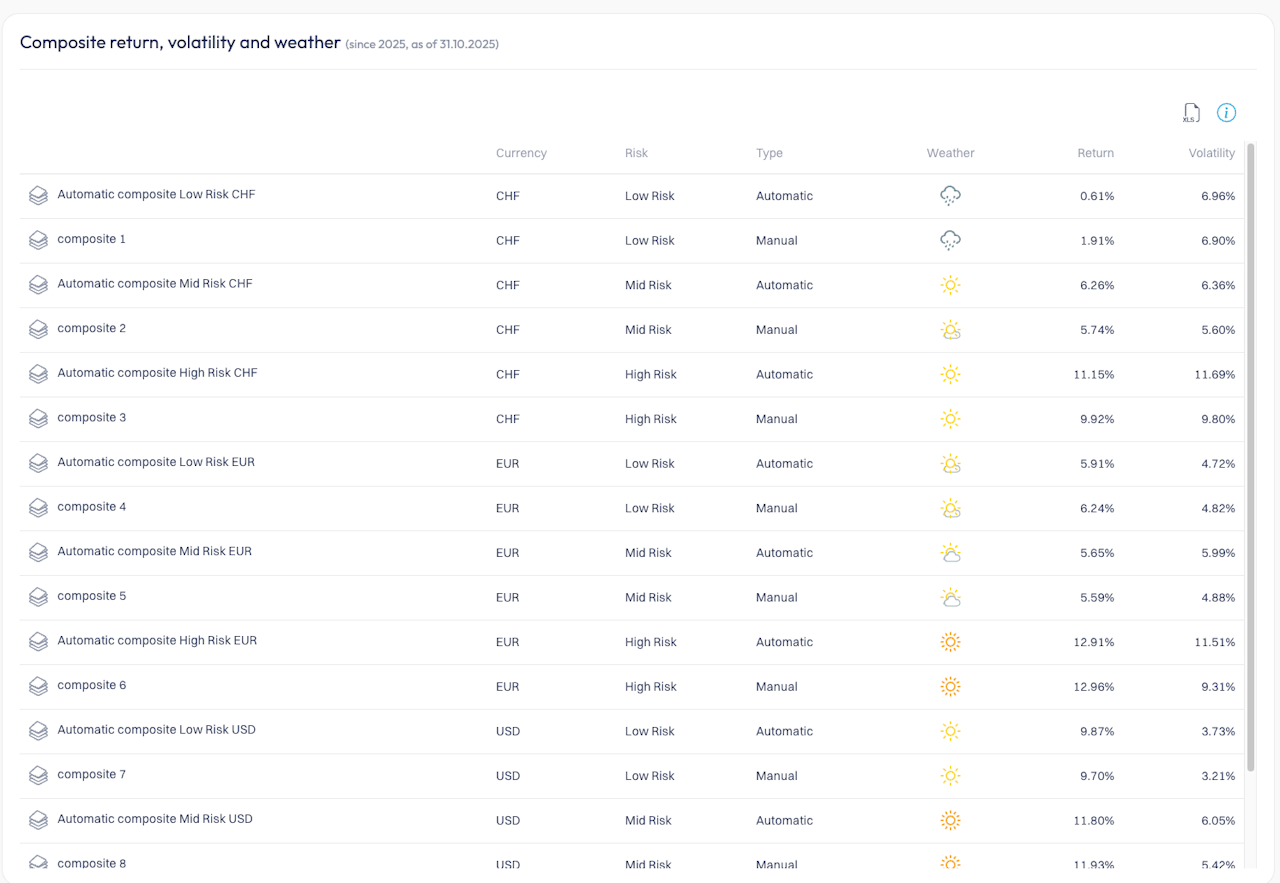The width and height of the screenshot is (1280, 883).
Task: Sort table by Risk column header
Action: [x=636, y=153]
